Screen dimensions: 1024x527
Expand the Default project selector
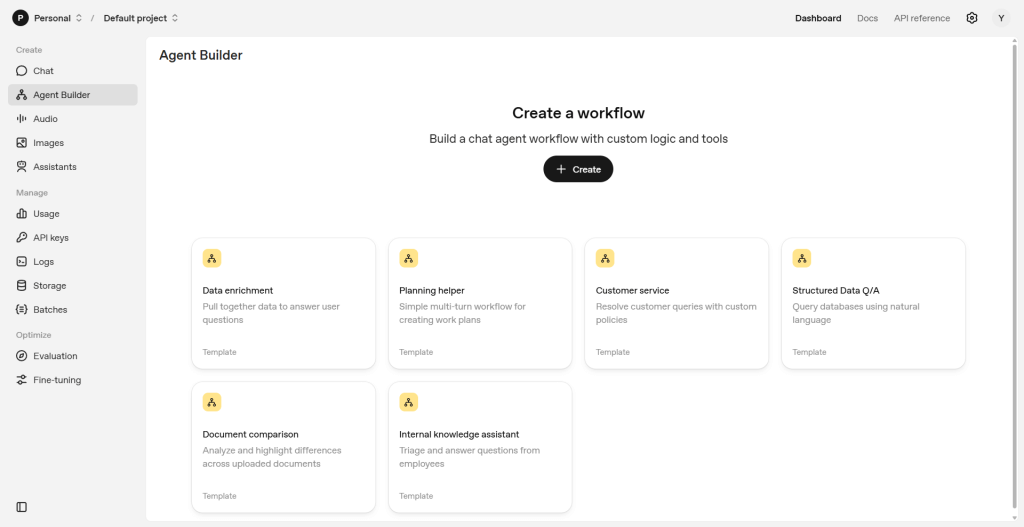141,18
